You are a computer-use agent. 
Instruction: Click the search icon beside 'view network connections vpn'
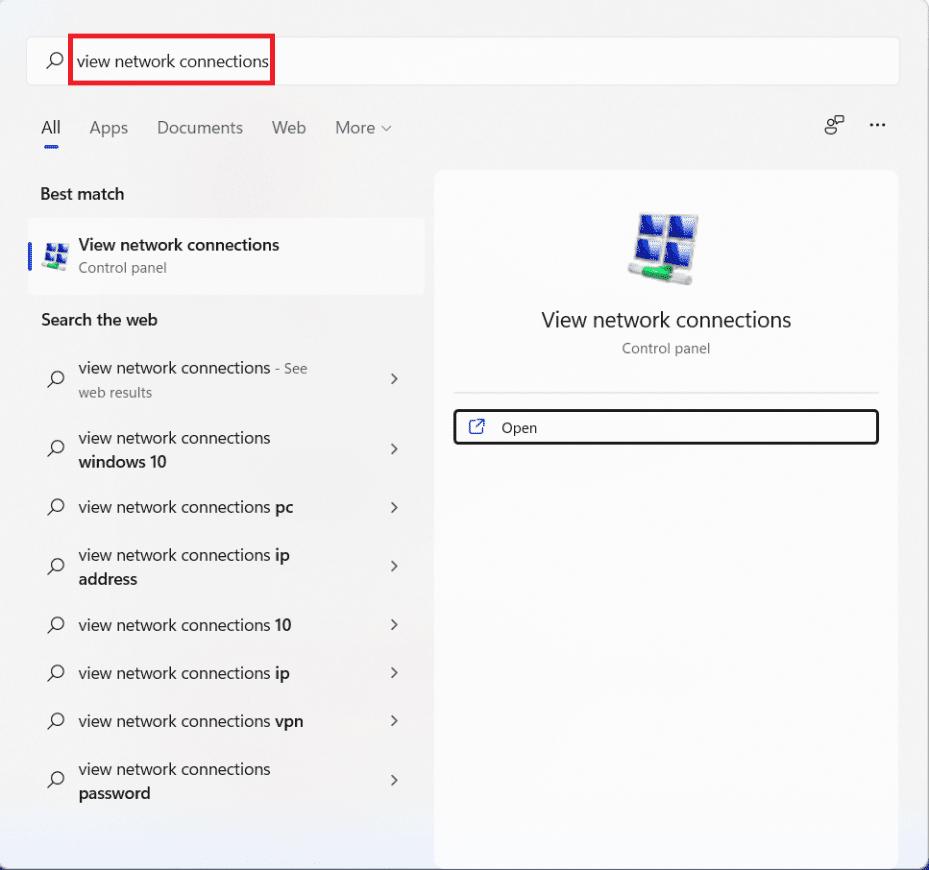tap(55, 721)
